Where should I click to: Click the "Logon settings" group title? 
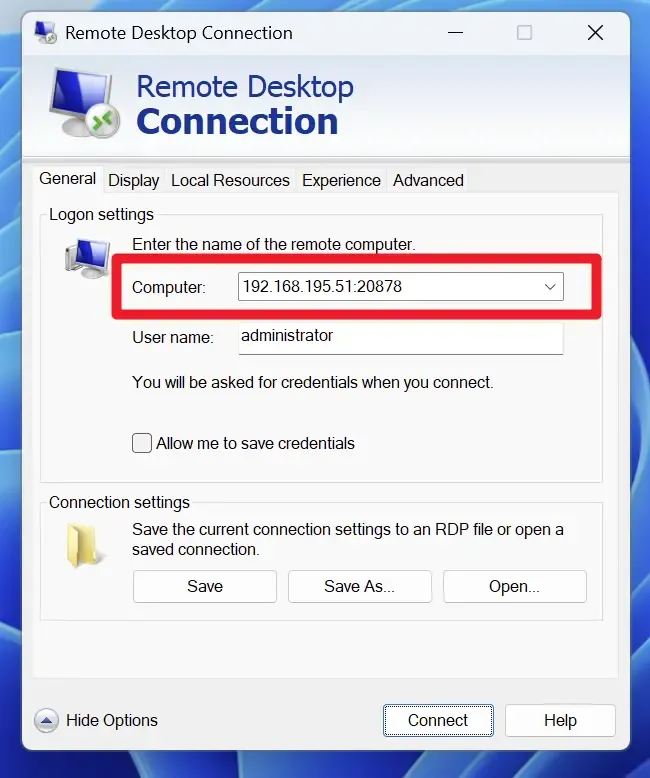[x=101, y=214]
